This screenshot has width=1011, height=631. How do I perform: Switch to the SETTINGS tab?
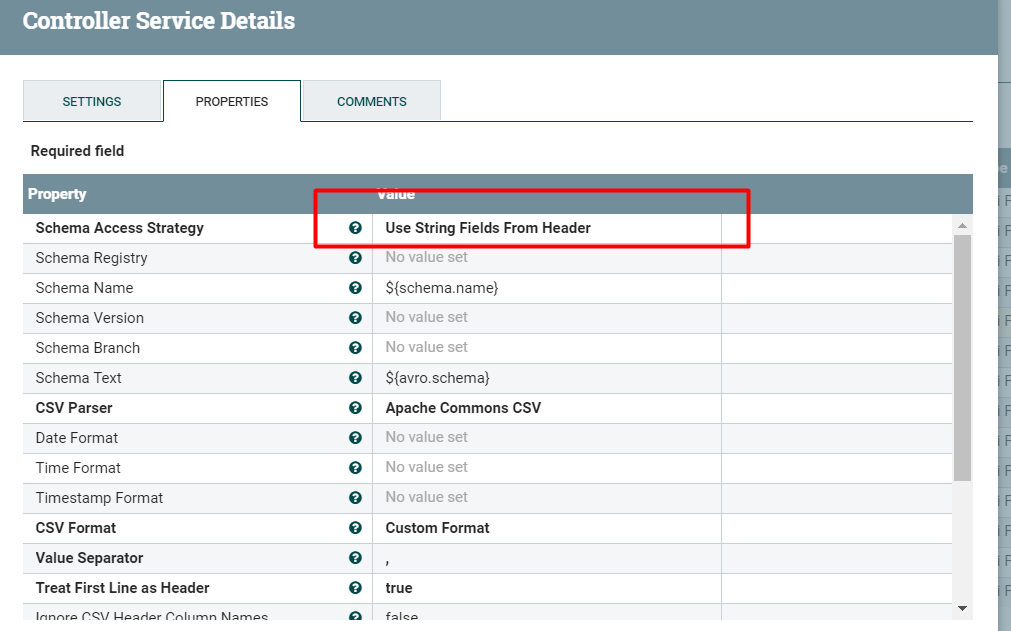92,101
